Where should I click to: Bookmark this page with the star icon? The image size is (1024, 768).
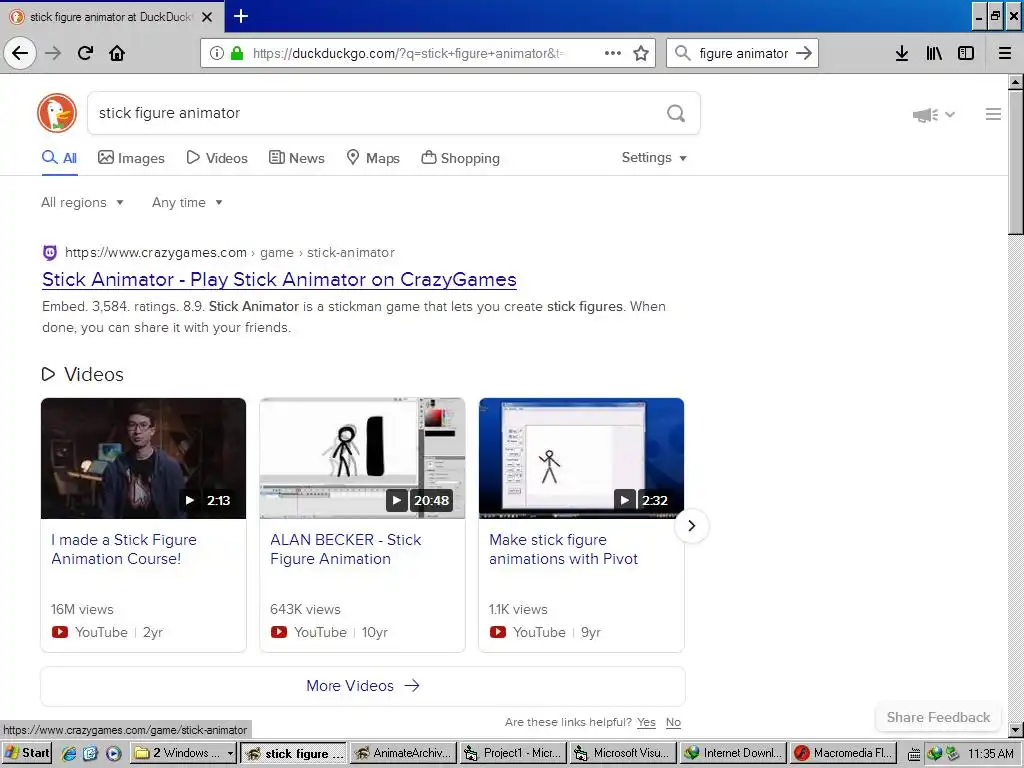641,53
